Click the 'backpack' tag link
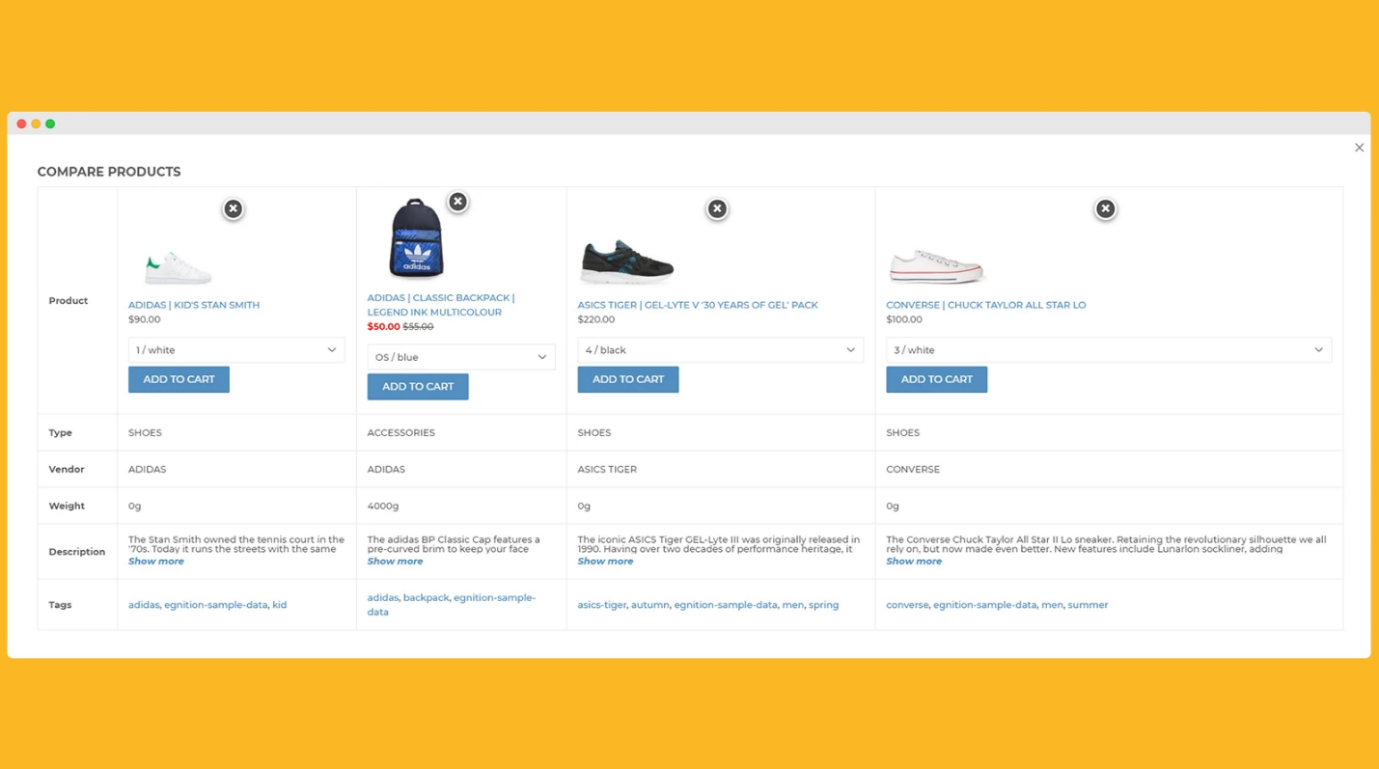Screen dimensions: 1379x769 point(426,598)
